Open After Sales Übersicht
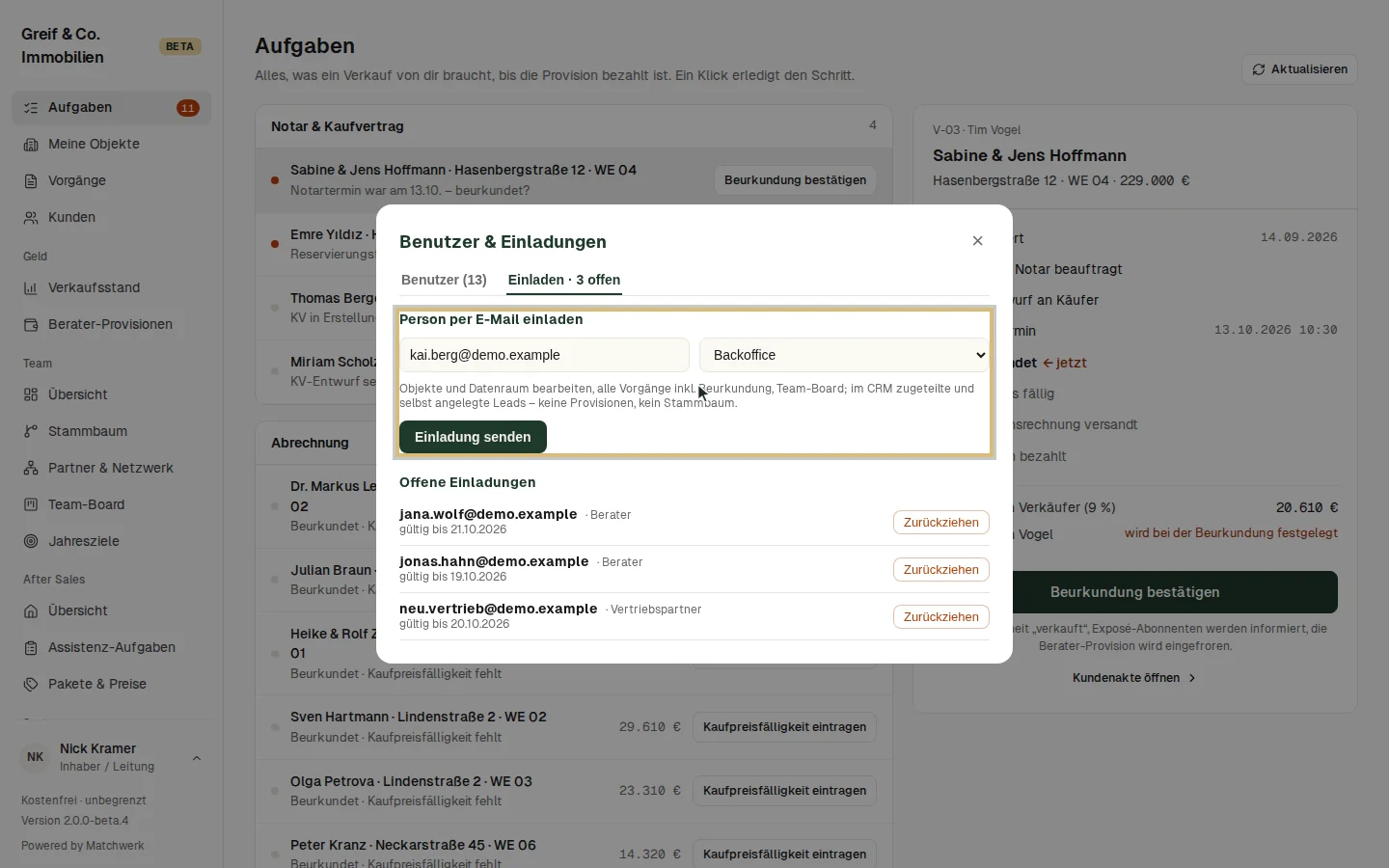Image resolution: width=1389 pixels, height=868 pixels. 111,611
